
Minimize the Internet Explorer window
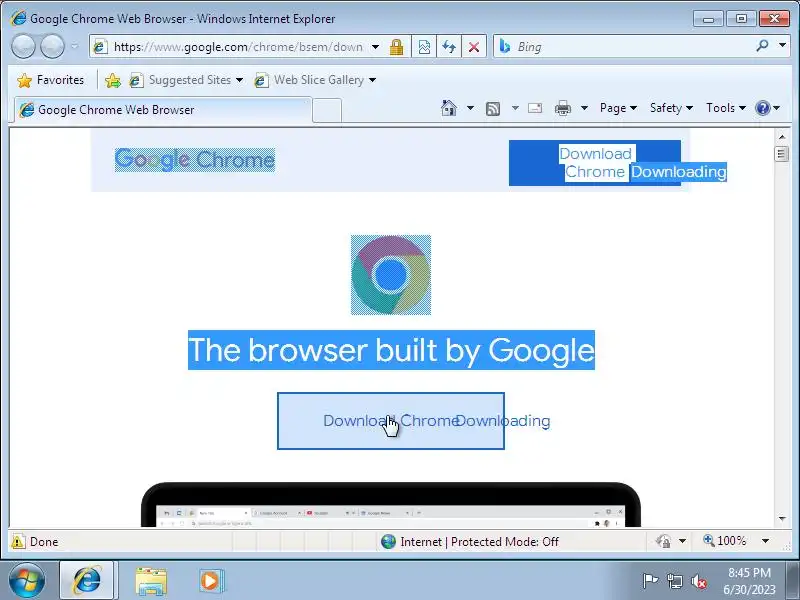[708, 19]
